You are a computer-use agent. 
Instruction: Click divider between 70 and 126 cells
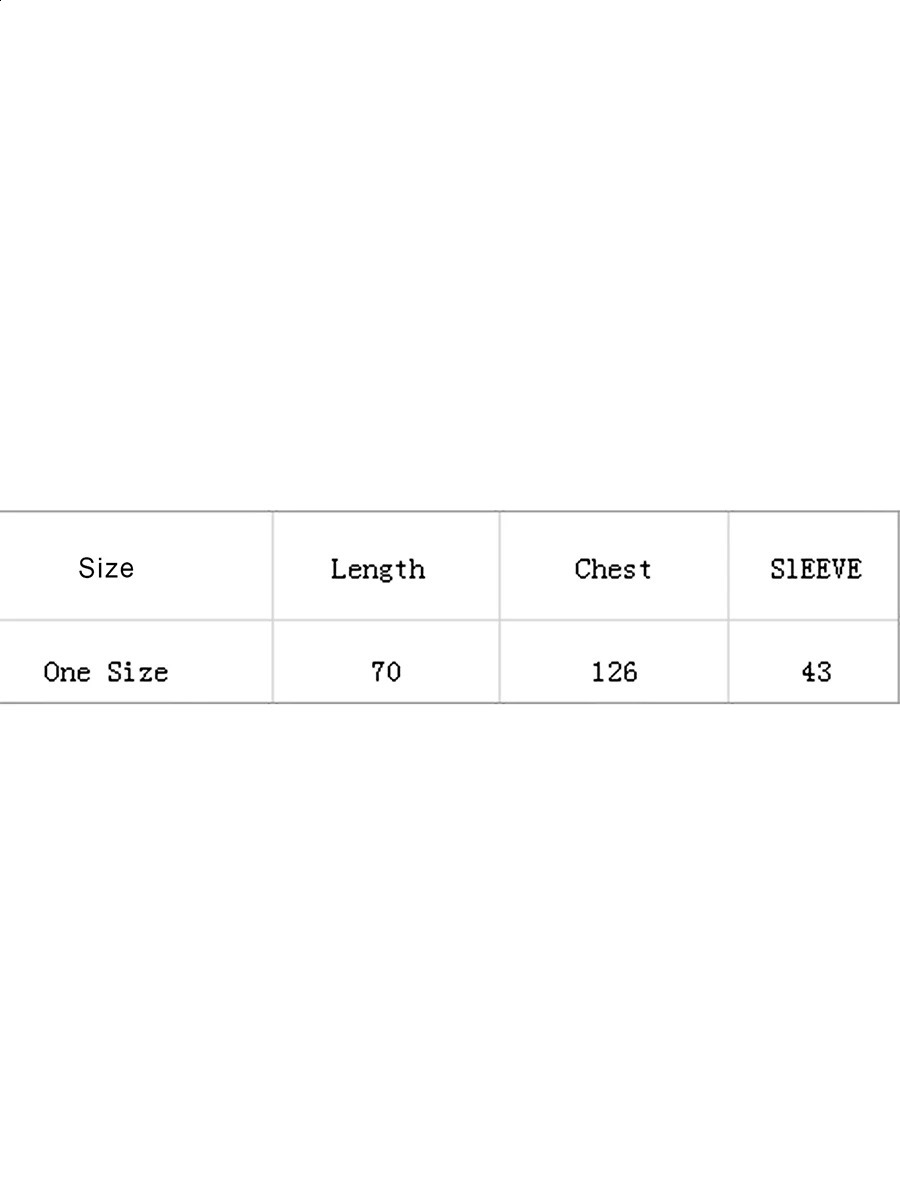click(x=499, y=662)
